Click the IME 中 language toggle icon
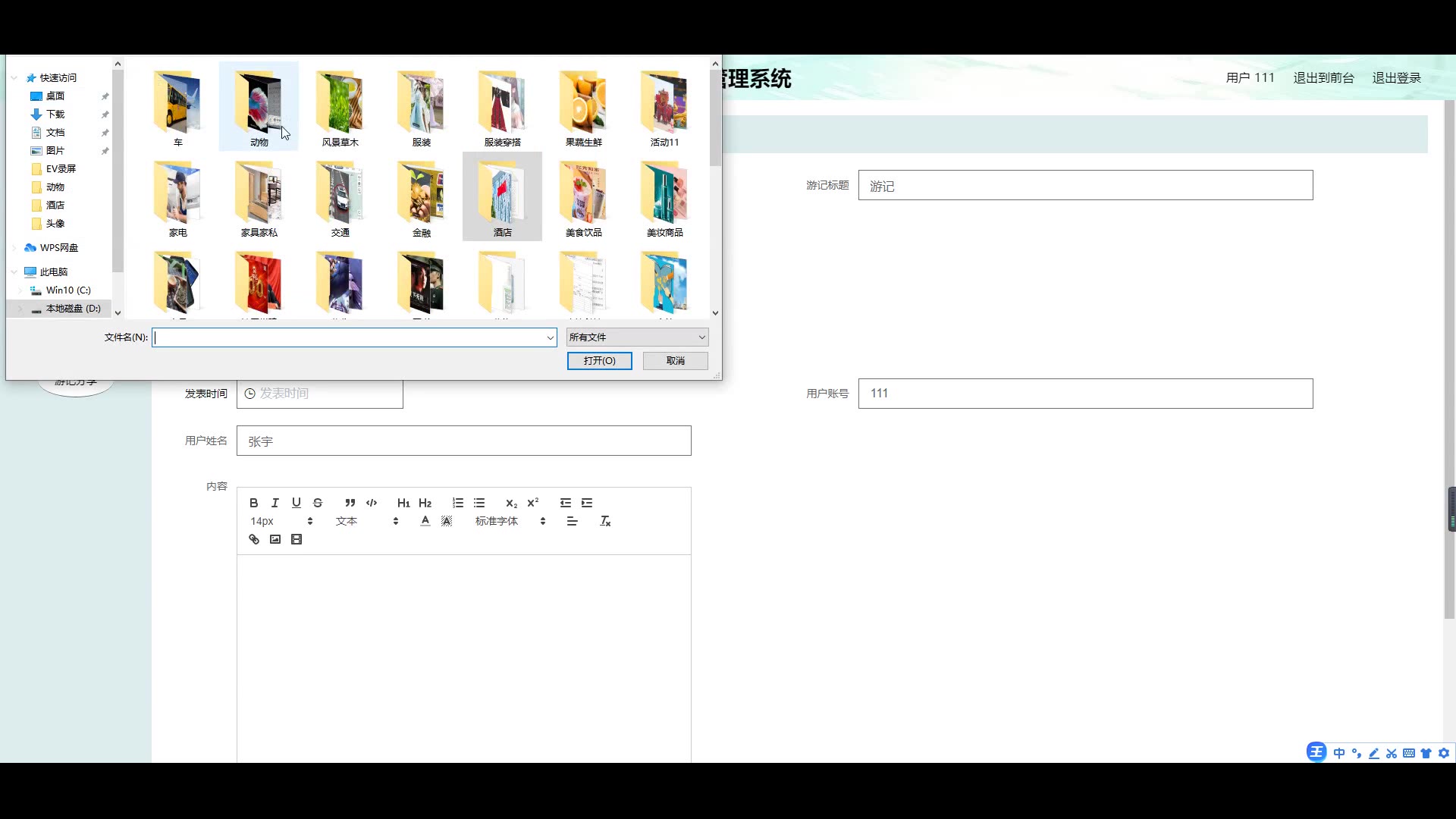This screenshot has width=1456, height=819. 1338,753
